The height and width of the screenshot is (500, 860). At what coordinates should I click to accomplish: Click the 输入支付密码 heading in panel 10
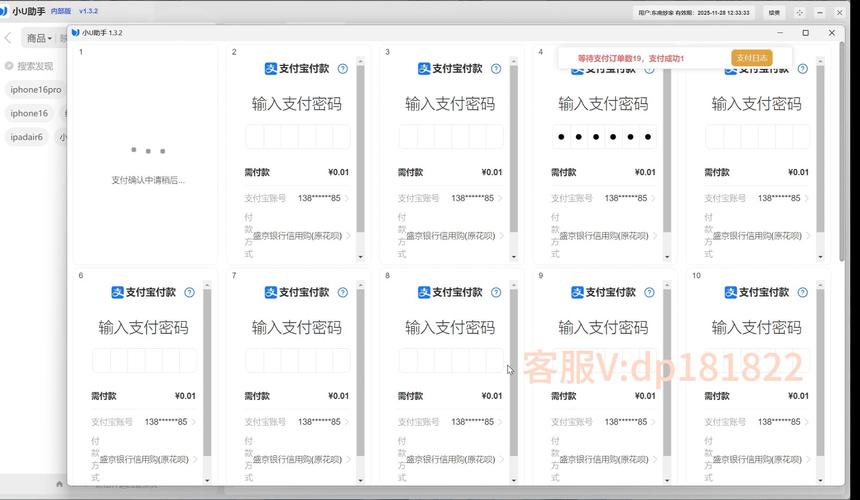(756, 327)
